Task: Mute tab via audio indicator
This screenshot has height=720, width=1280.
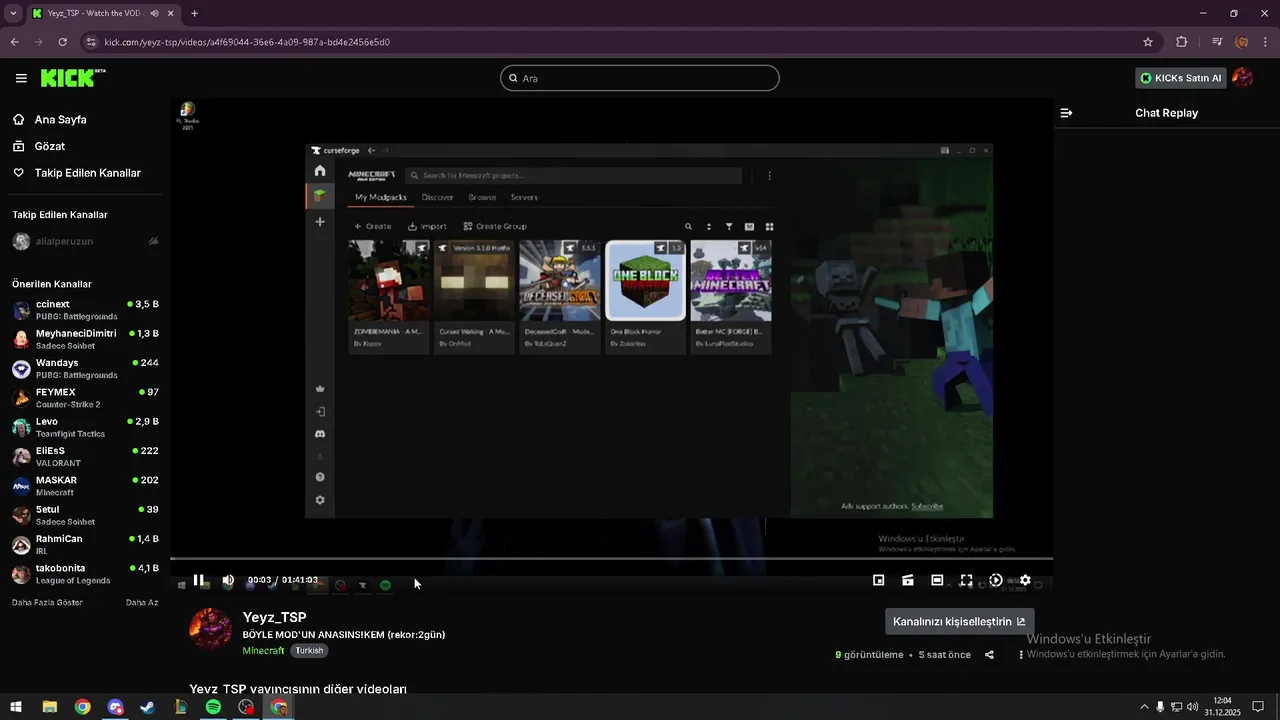Action: (155, 13)
